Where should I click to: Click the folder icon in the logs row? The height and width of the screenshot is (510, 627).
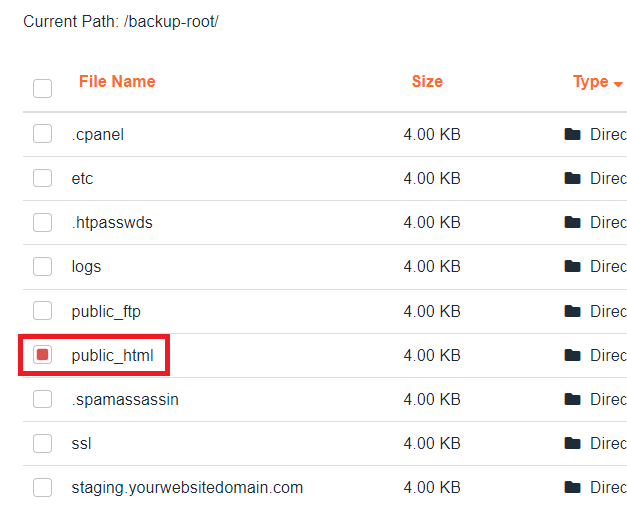[572, 266]
